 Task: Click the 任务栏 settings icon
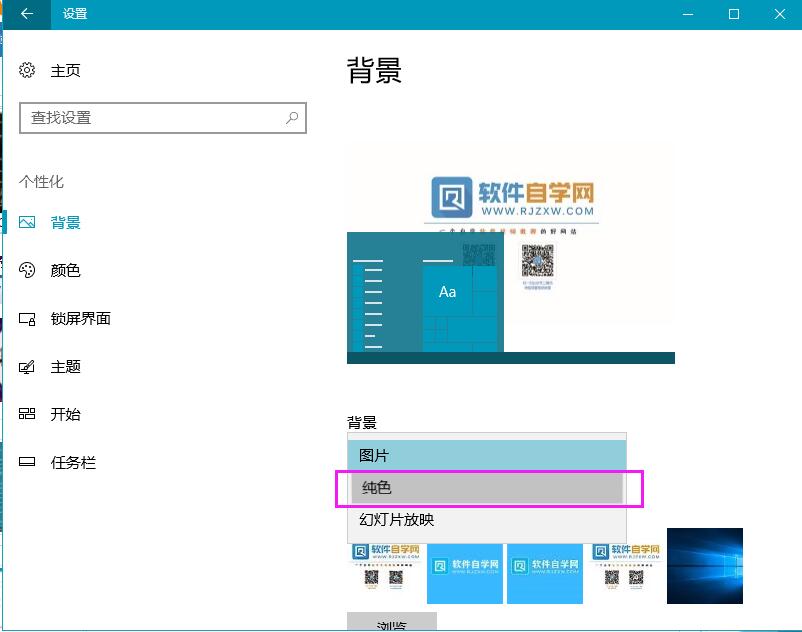[29, 462]
